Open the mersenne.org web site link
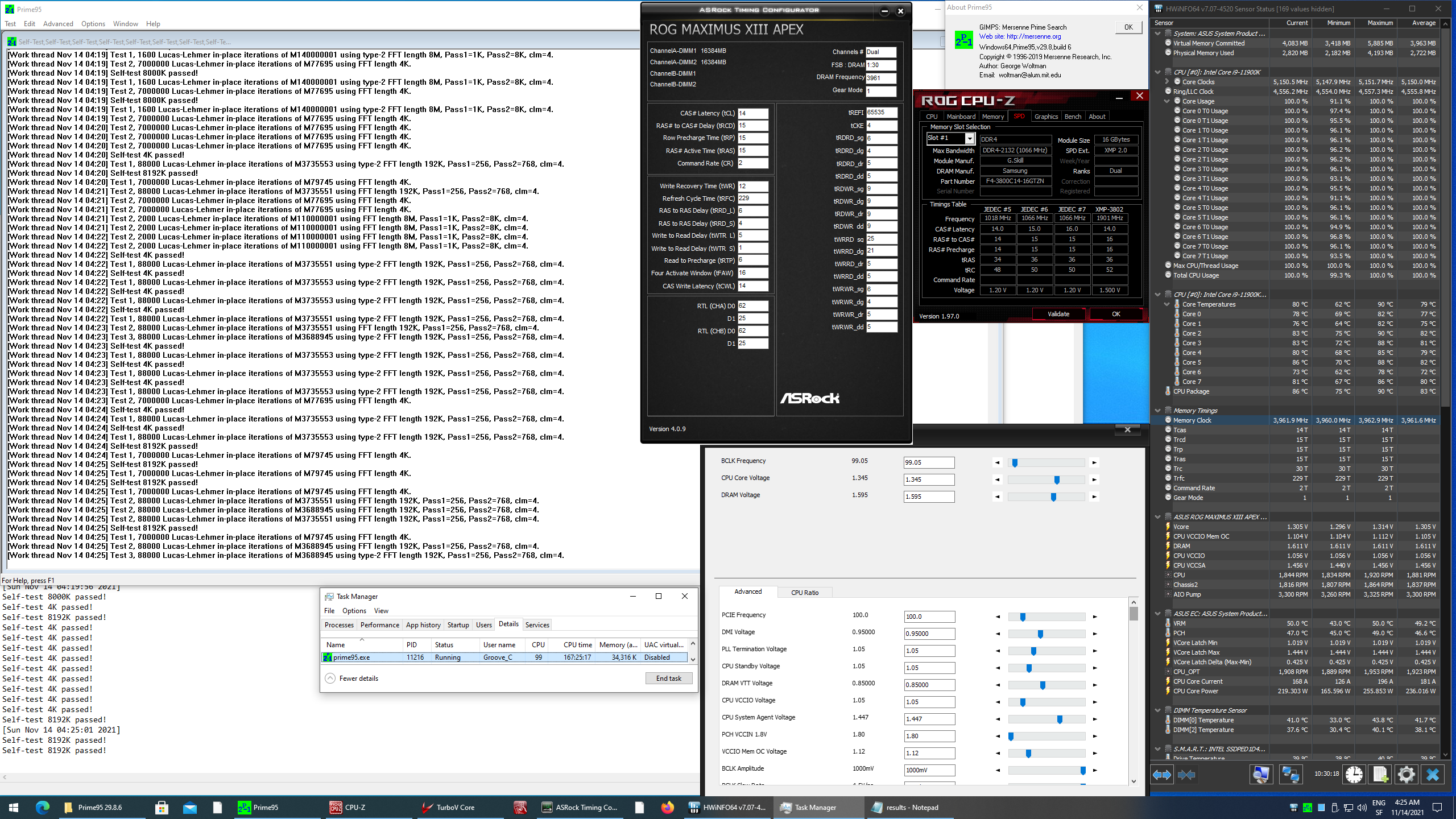The image size is (1456, 819). [1033, 36]
